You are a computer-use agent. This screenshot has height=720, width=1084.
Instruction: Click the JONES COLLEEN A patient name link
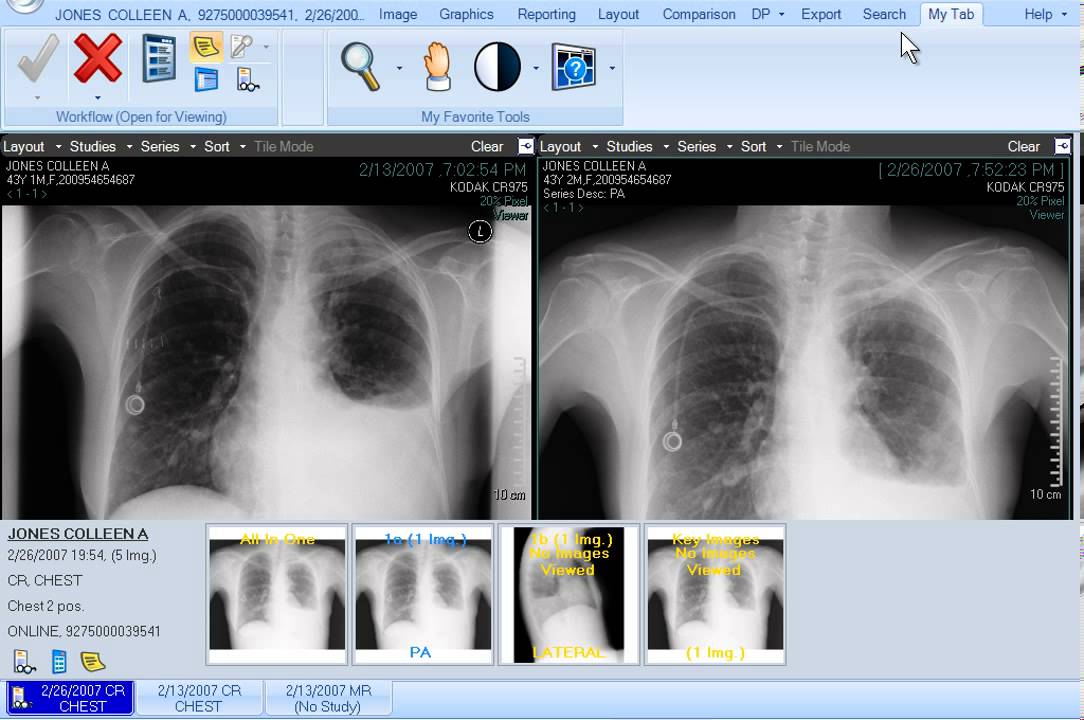(77, 534)
